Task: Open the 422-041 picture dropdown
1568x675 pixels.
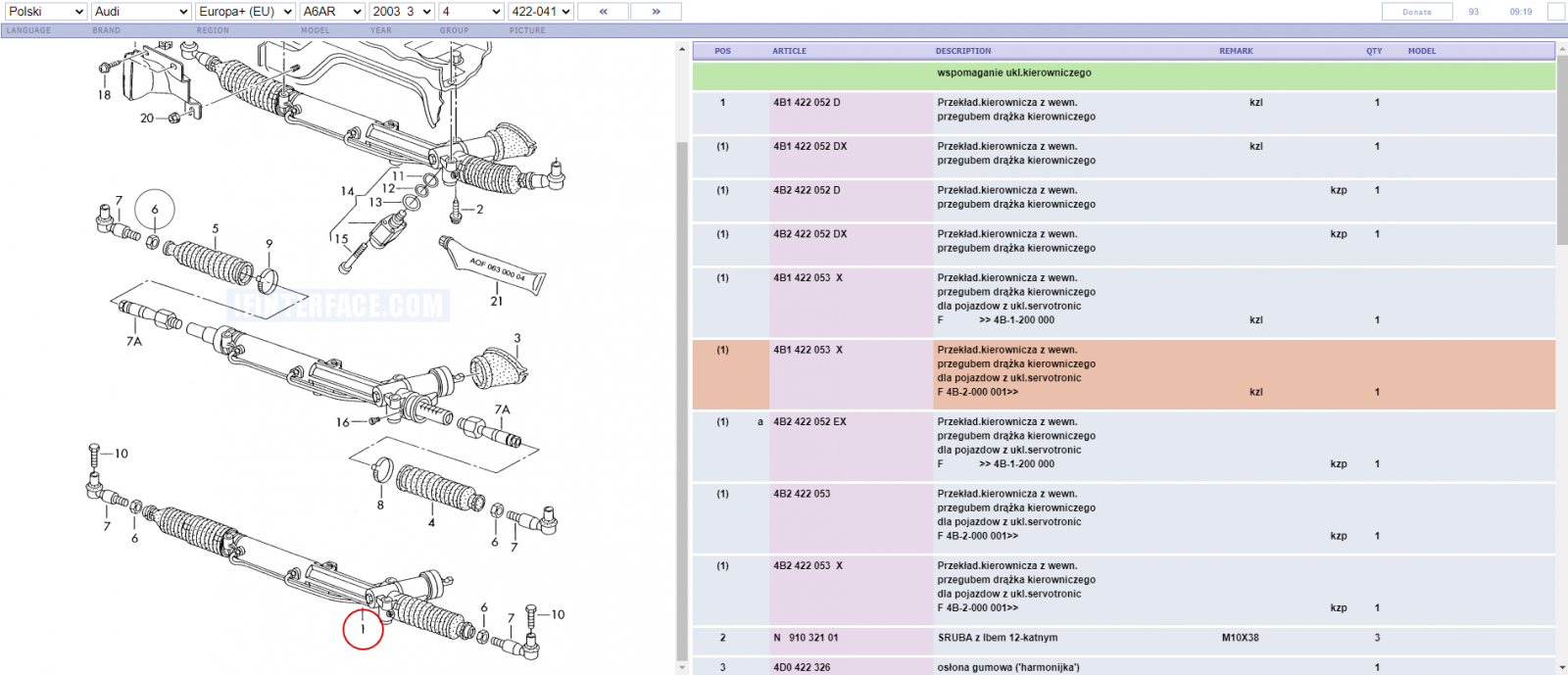Action: point(540,12)
